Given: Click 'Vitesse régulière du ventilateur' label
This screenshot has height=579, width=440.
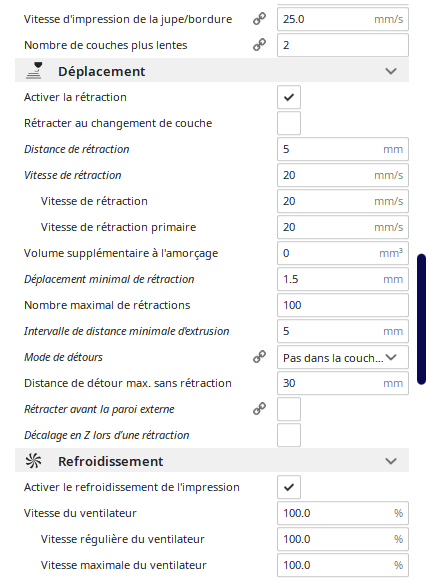Looking at the screenshot, I should click(x=123, y=539).
